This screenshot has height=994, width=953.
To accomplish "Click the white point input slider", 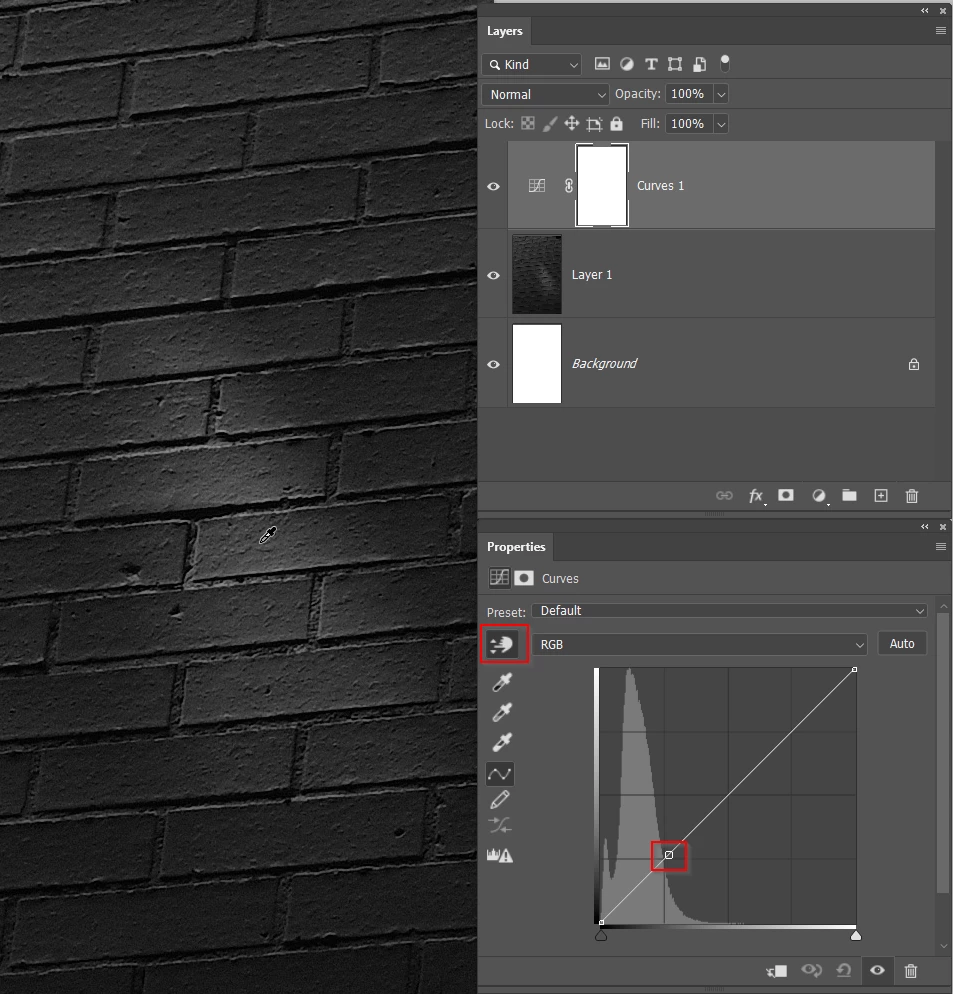I will [x=856, y=936].
